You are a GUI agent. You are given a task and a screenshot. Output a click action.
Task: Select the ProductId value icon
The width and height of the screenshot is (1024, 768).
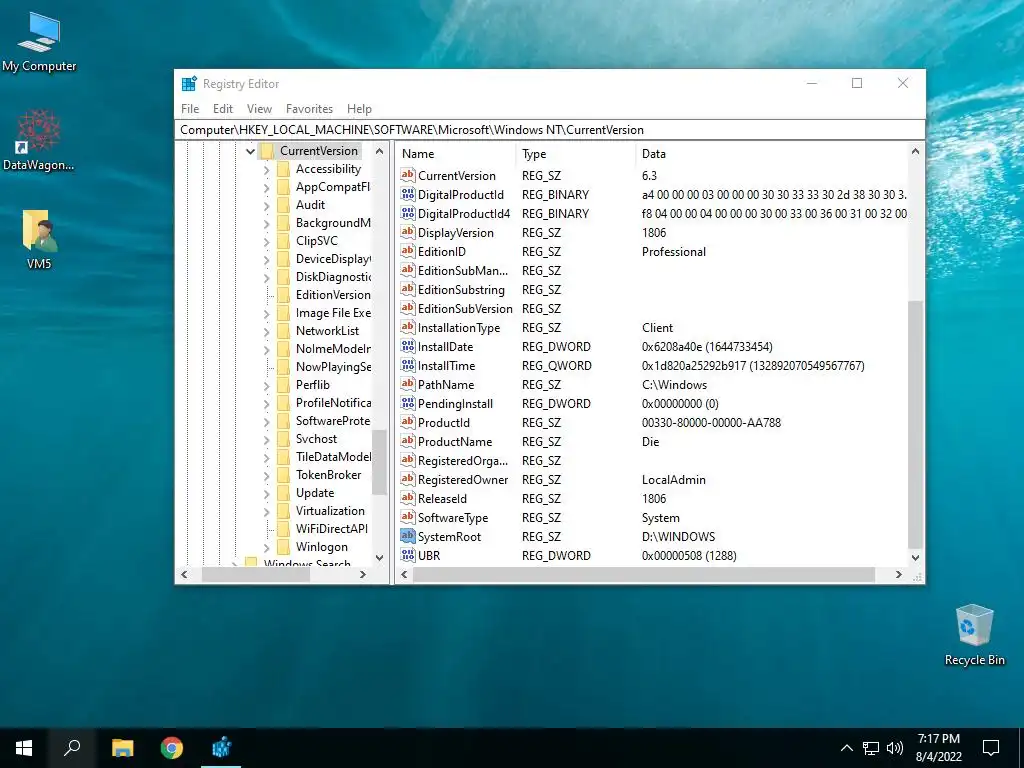pyautogui.click(x=408, y=422)
